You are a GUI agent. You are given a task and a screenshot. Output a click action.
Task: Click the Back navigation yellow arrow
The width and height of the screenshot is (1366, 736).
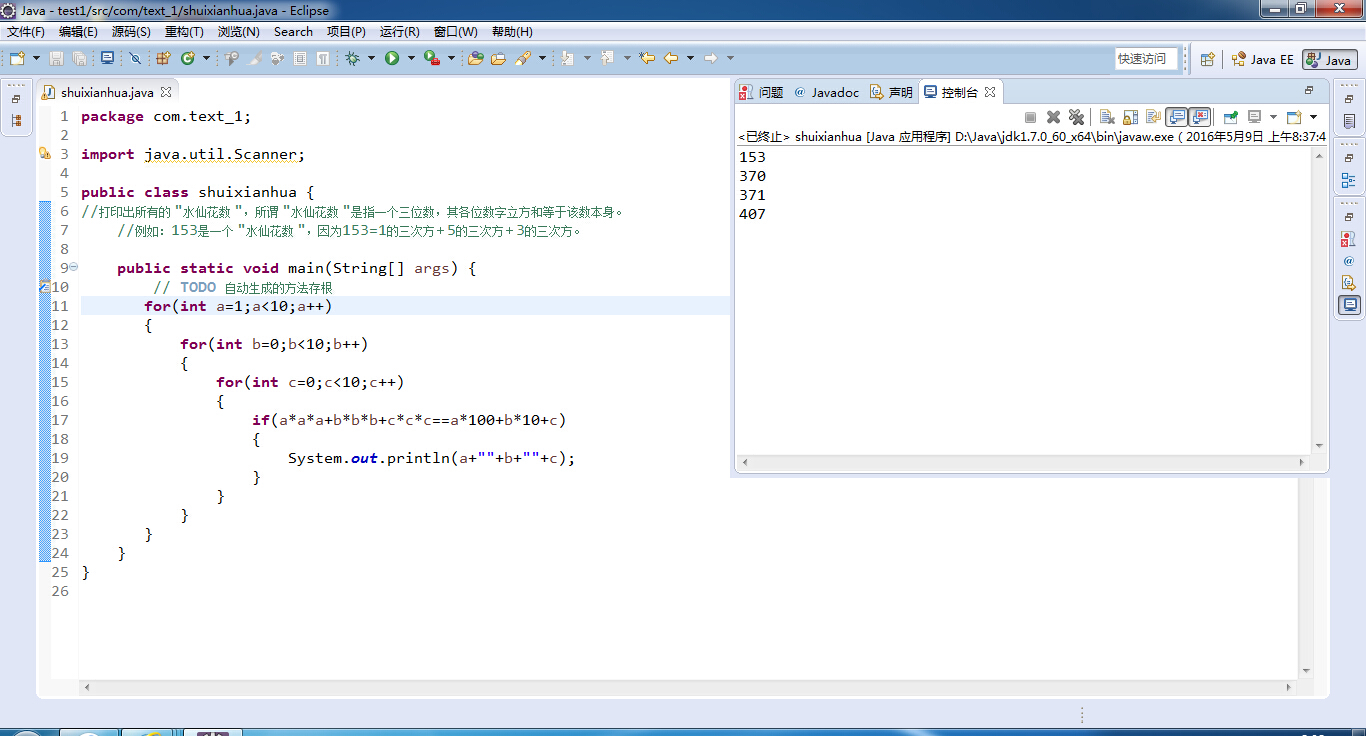671,58
